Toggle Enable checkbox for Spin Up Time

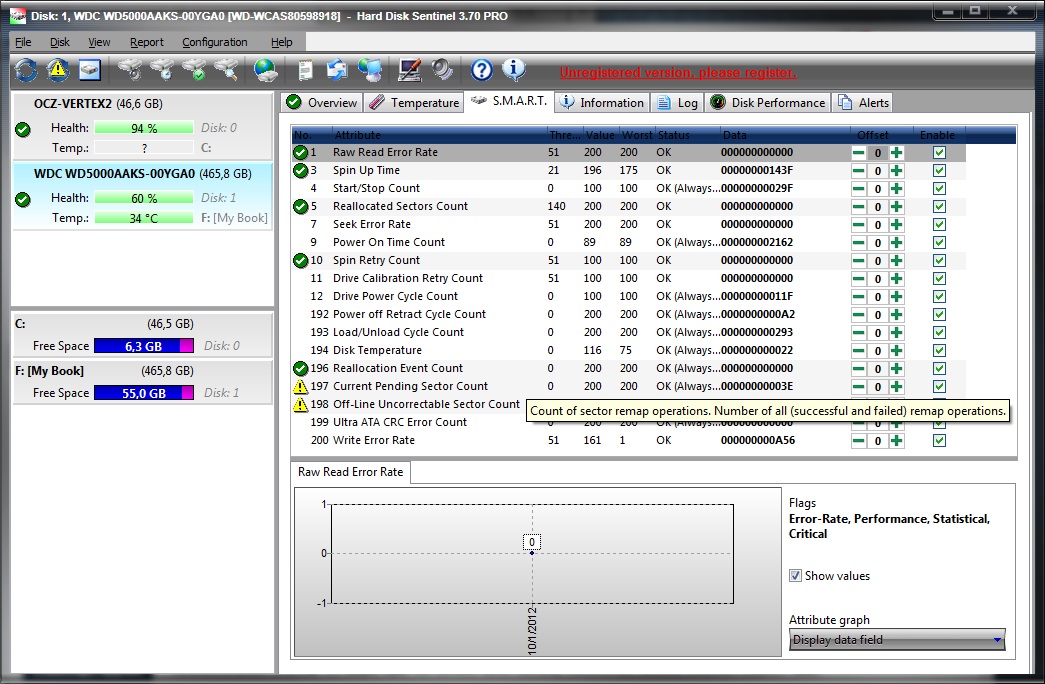tap(940, 171)
